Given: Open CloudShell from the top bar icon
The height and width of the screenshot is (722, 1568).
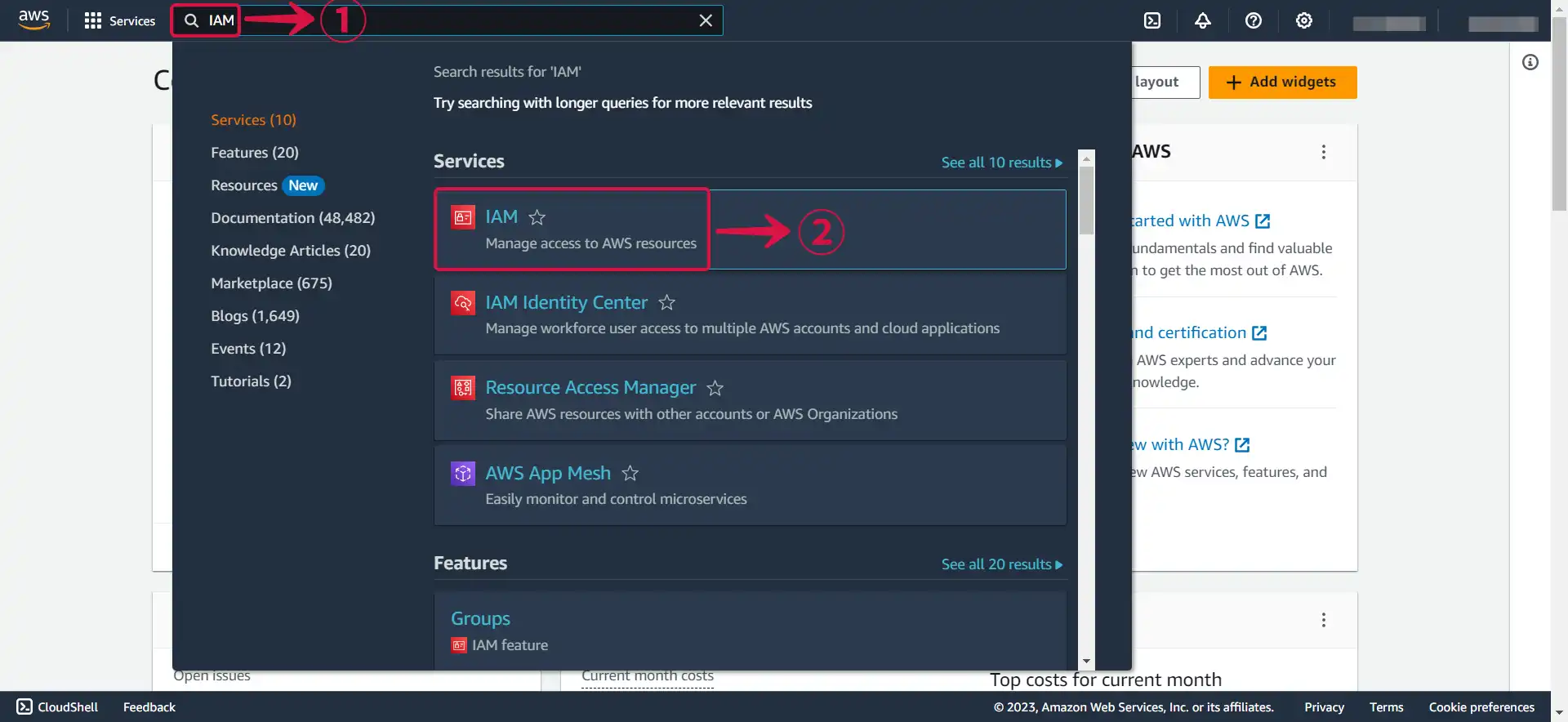Looking at the screenshot, I should tap(1152, 20).
